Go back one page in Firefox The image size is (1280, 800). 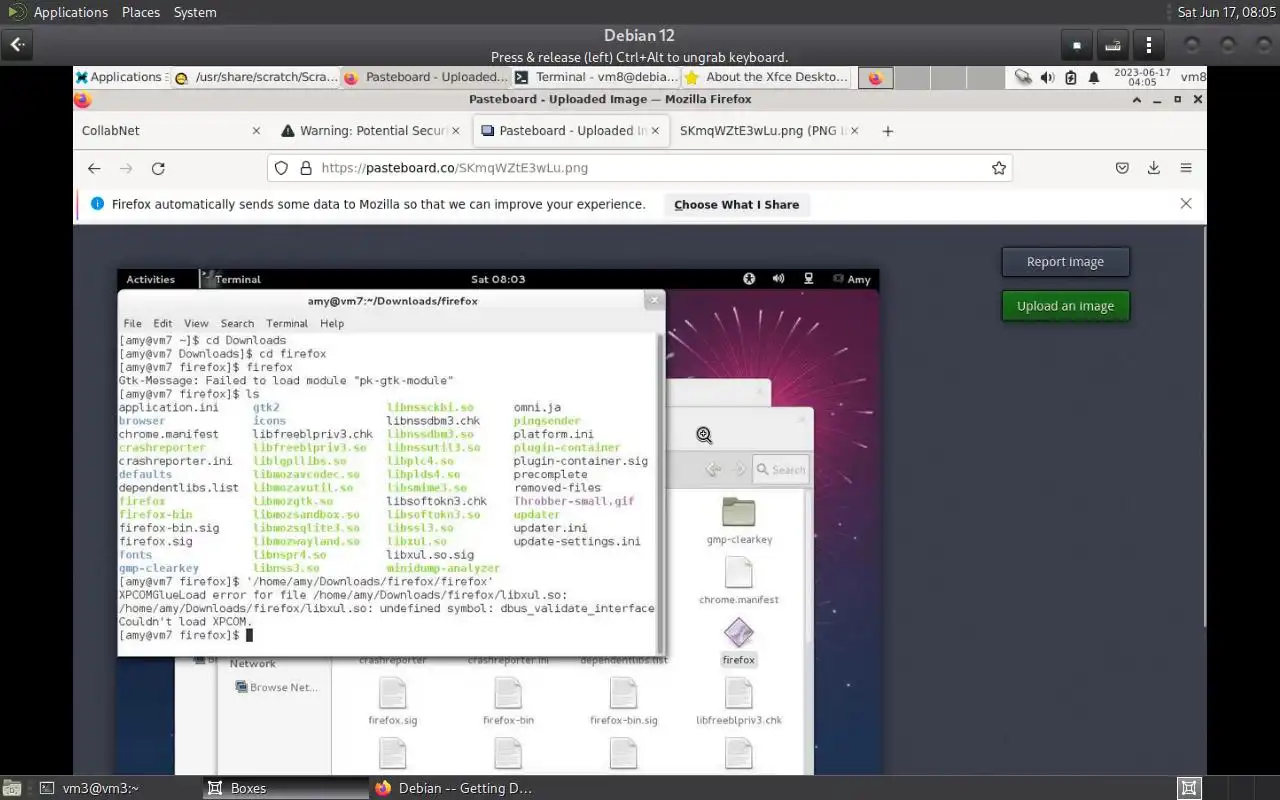click(x=94, y=168)
